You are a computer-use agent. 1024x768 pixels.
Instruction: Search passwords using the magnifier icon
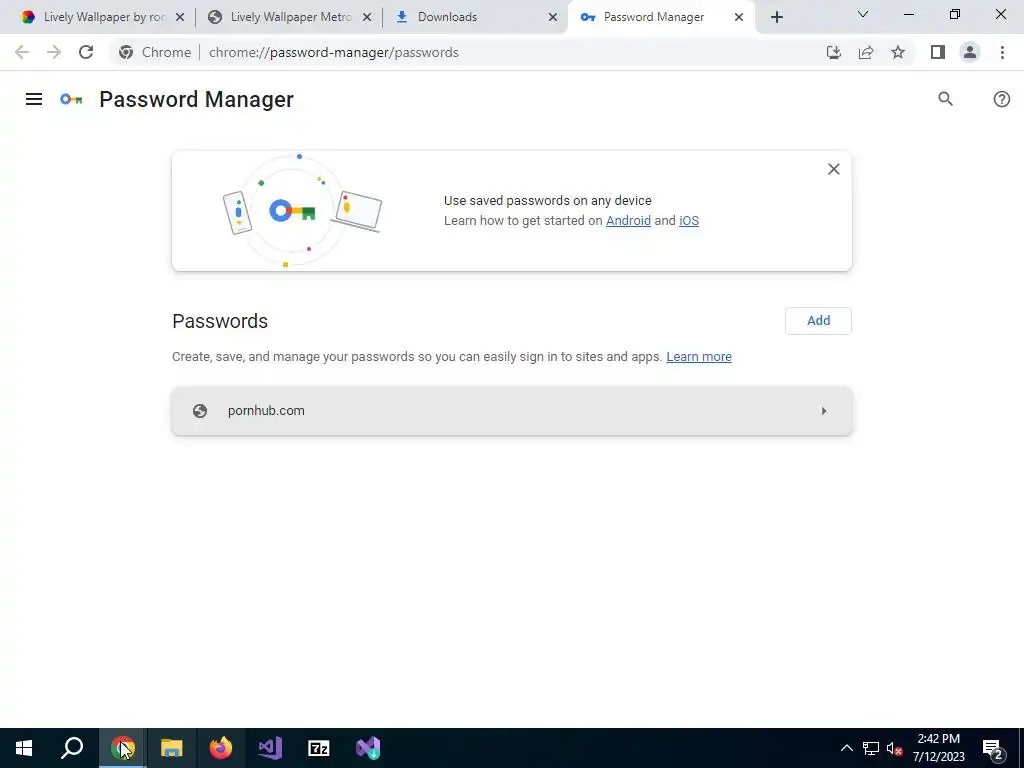[x=945, y=99]
